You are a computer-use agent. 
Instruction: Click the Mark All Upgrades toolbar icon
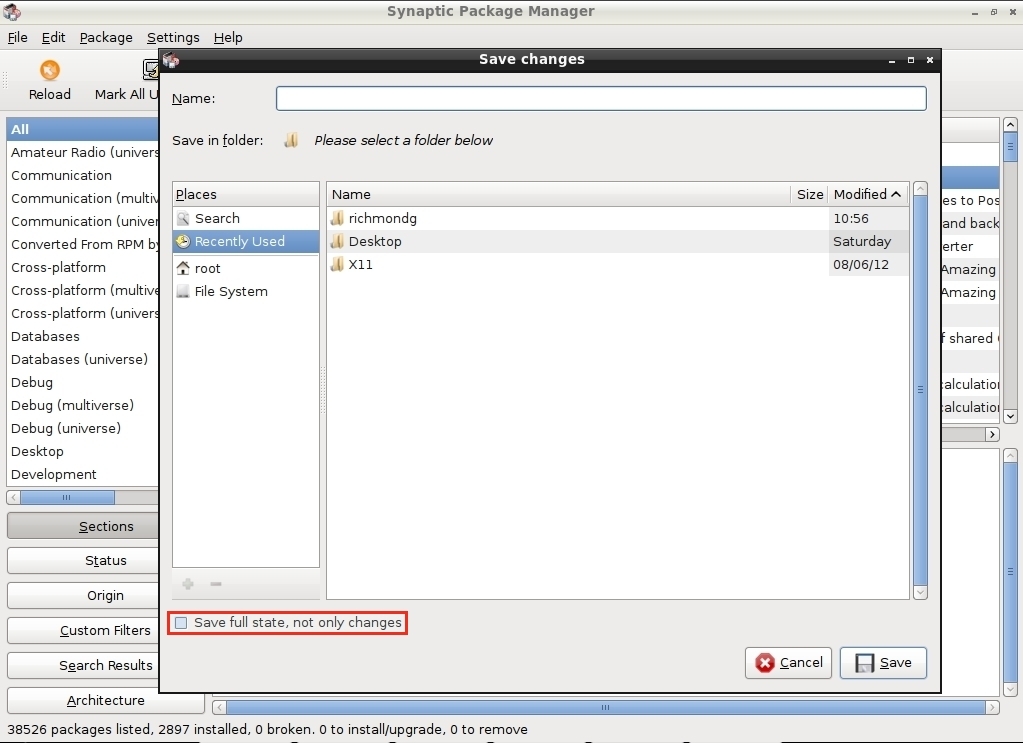point(151,70)
